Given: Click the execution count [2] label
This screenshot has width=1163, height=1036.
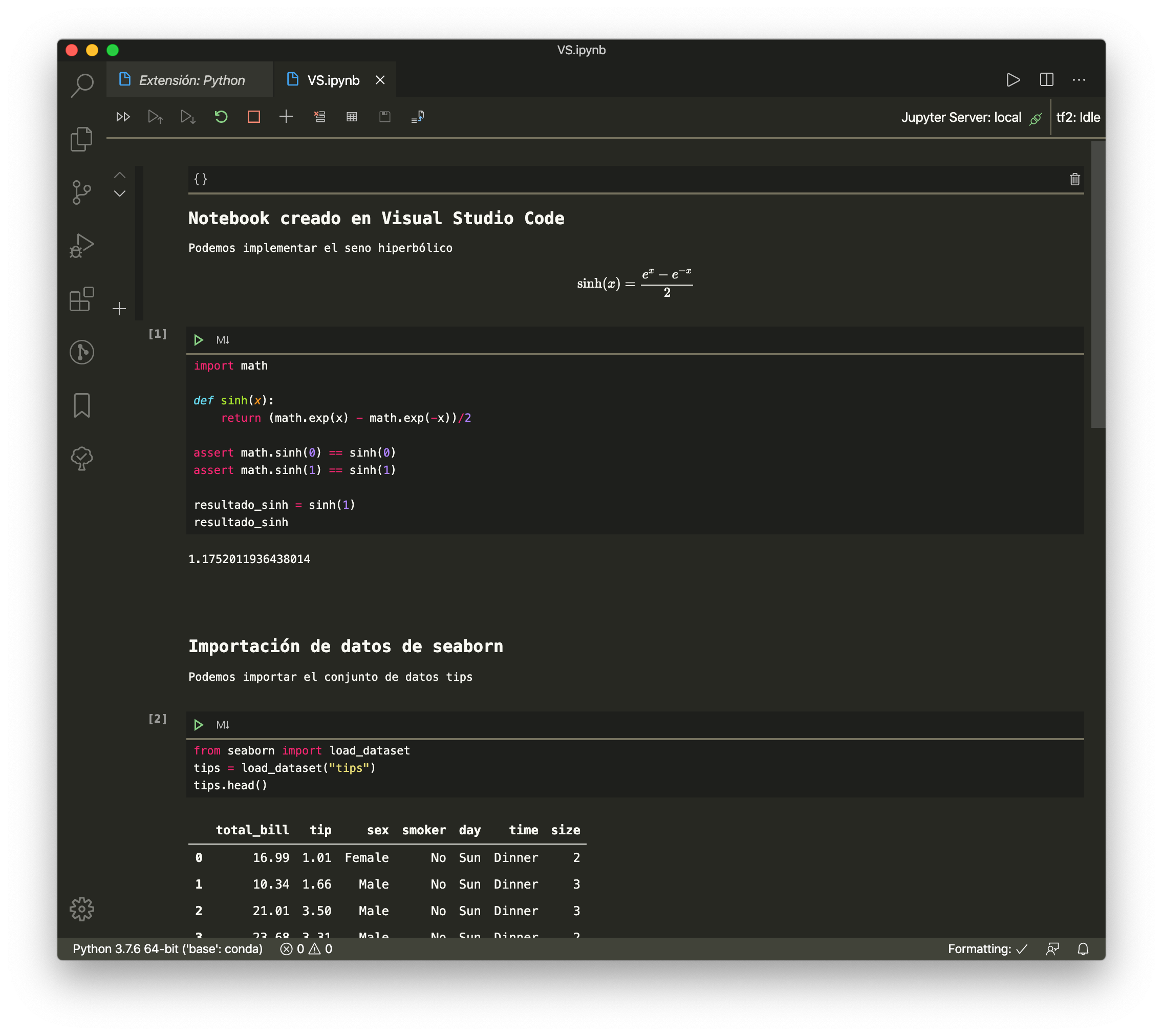Looking at the screenshot, I should coord(158,719).
